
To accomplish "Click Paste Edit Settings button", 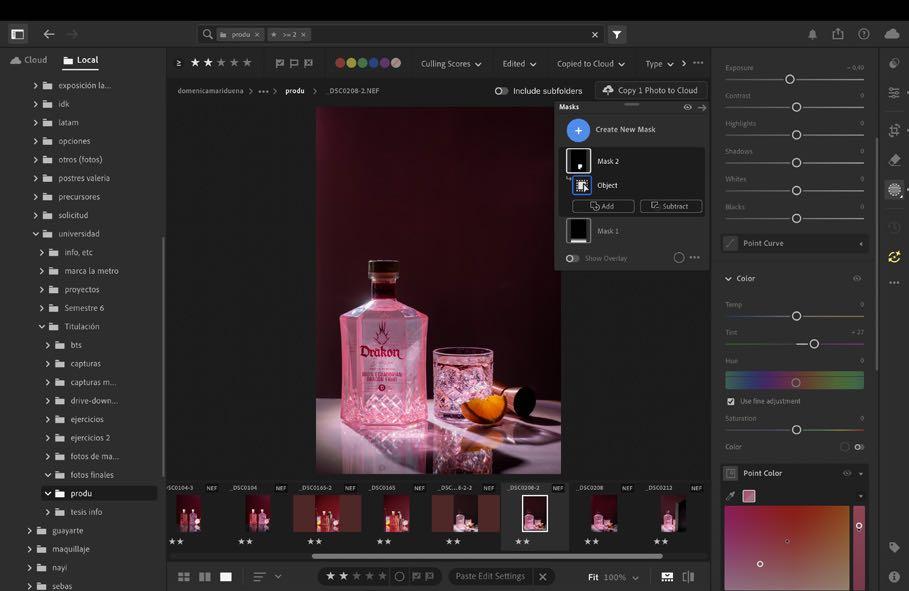I will (490, 577).
